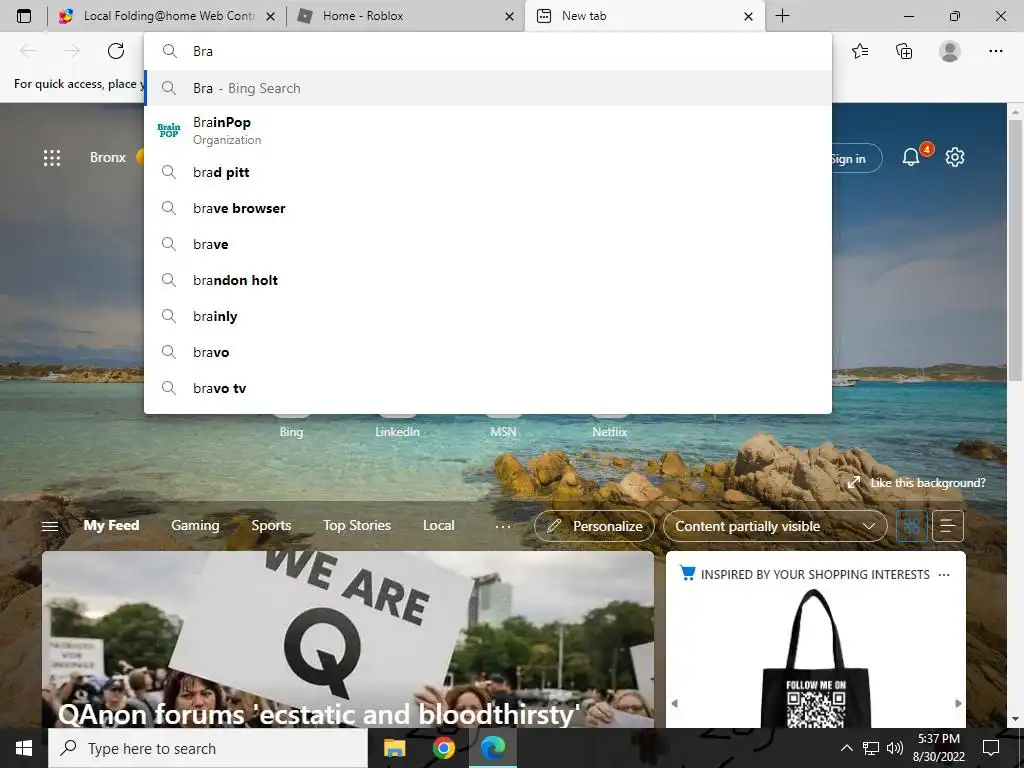Open the Collections icon
The width and height of the screenshot is (1024, 768).
coord(904,51)
